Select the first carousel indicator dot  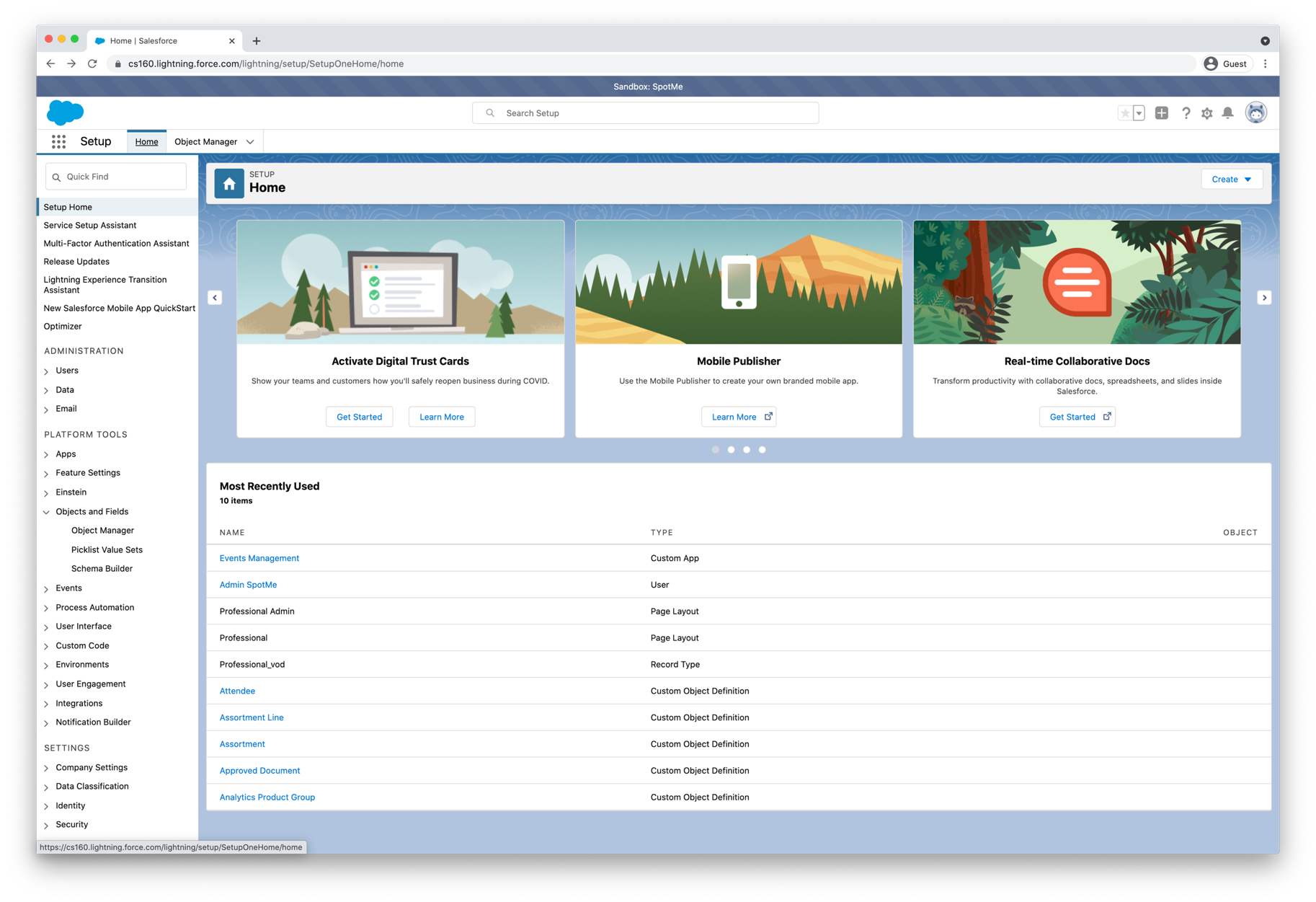tap(715, 449)
